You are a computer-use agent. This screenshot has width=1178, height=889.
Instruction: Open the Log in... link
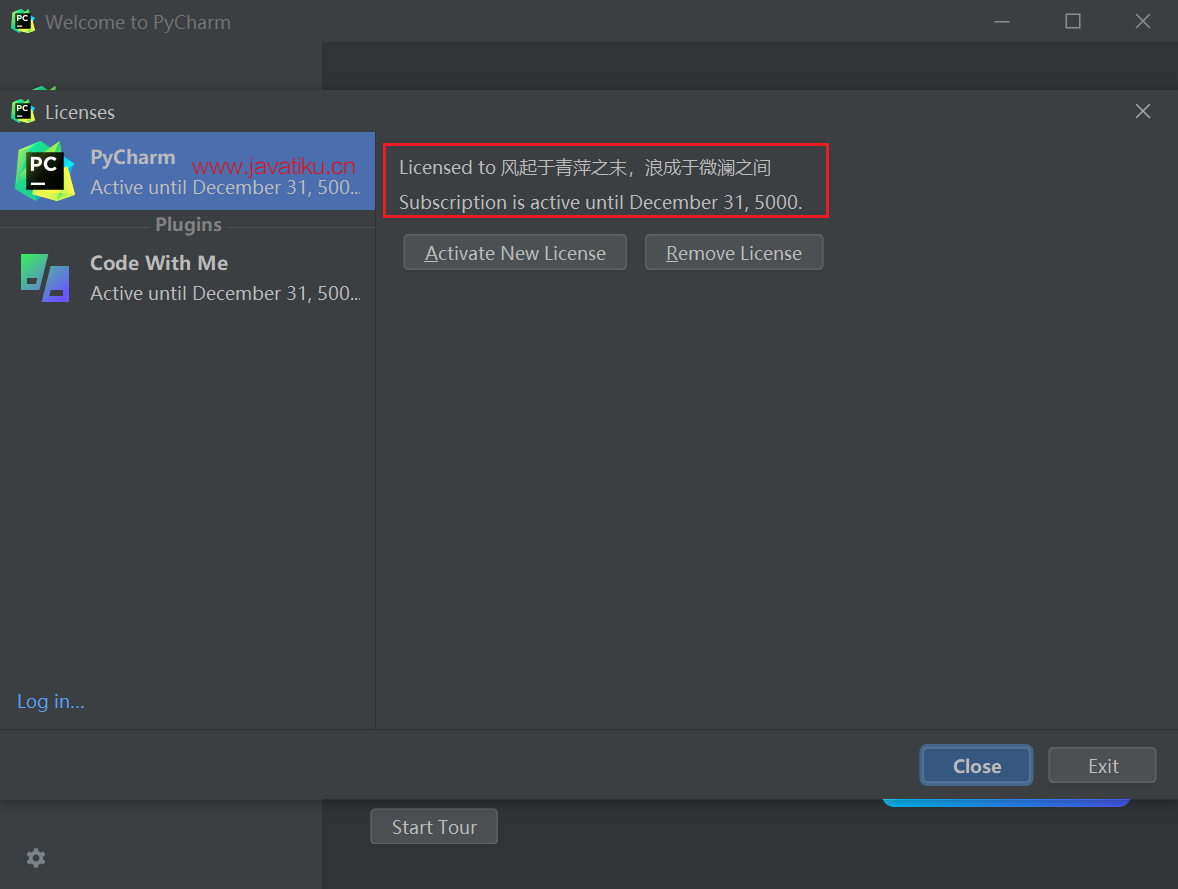click(51, 701)
